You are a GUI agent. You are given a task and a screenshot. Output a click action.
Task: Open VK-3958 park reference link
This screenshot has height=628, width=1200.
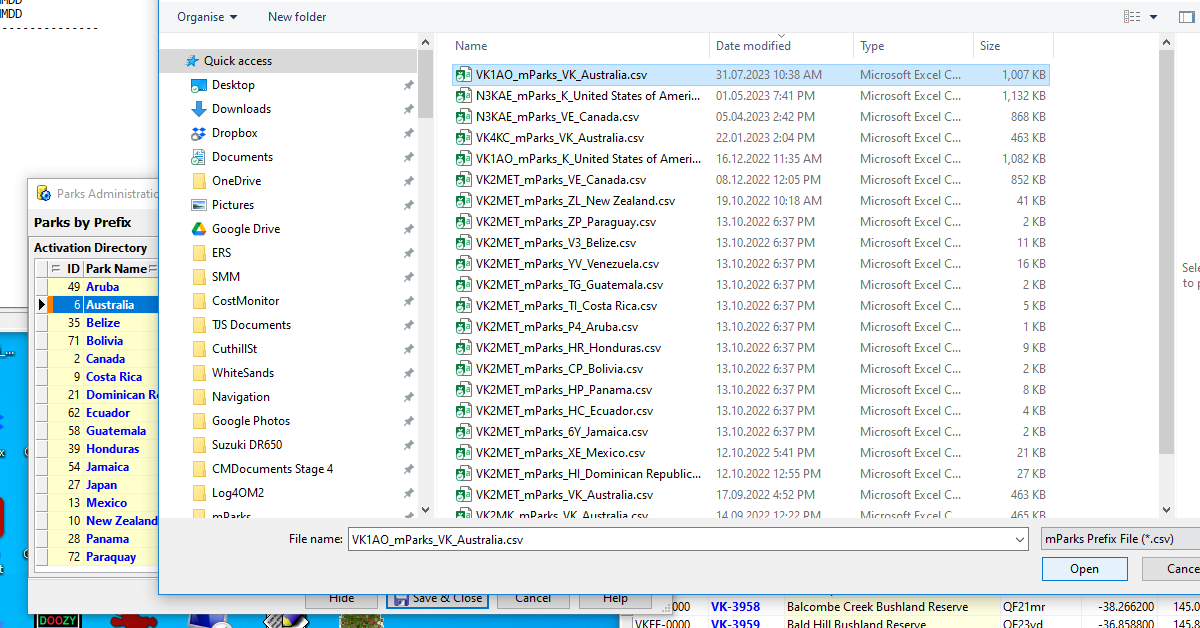coord(735,607)
